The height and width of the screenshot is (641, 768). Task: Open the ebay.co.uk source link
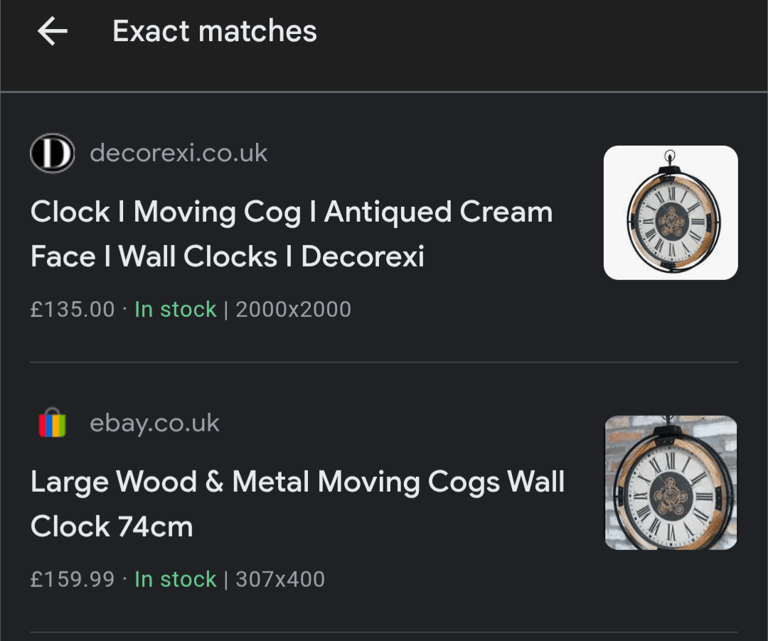coord(154,423)
